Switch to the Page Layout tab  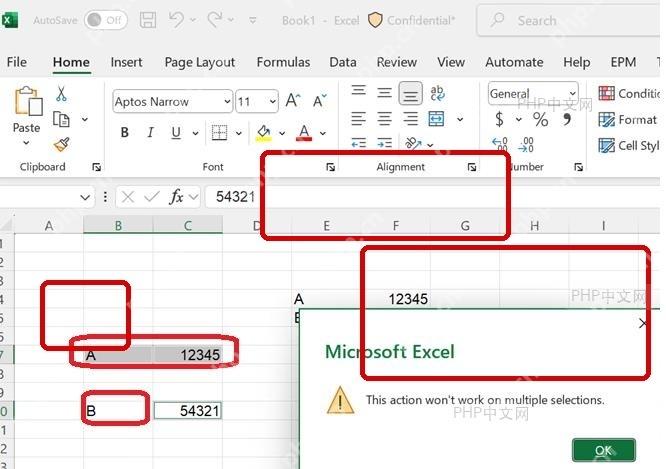[200, 62]
